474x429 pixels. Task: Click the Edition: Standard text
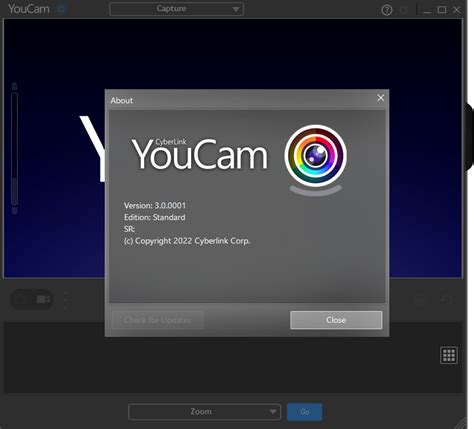pos(154,217)
